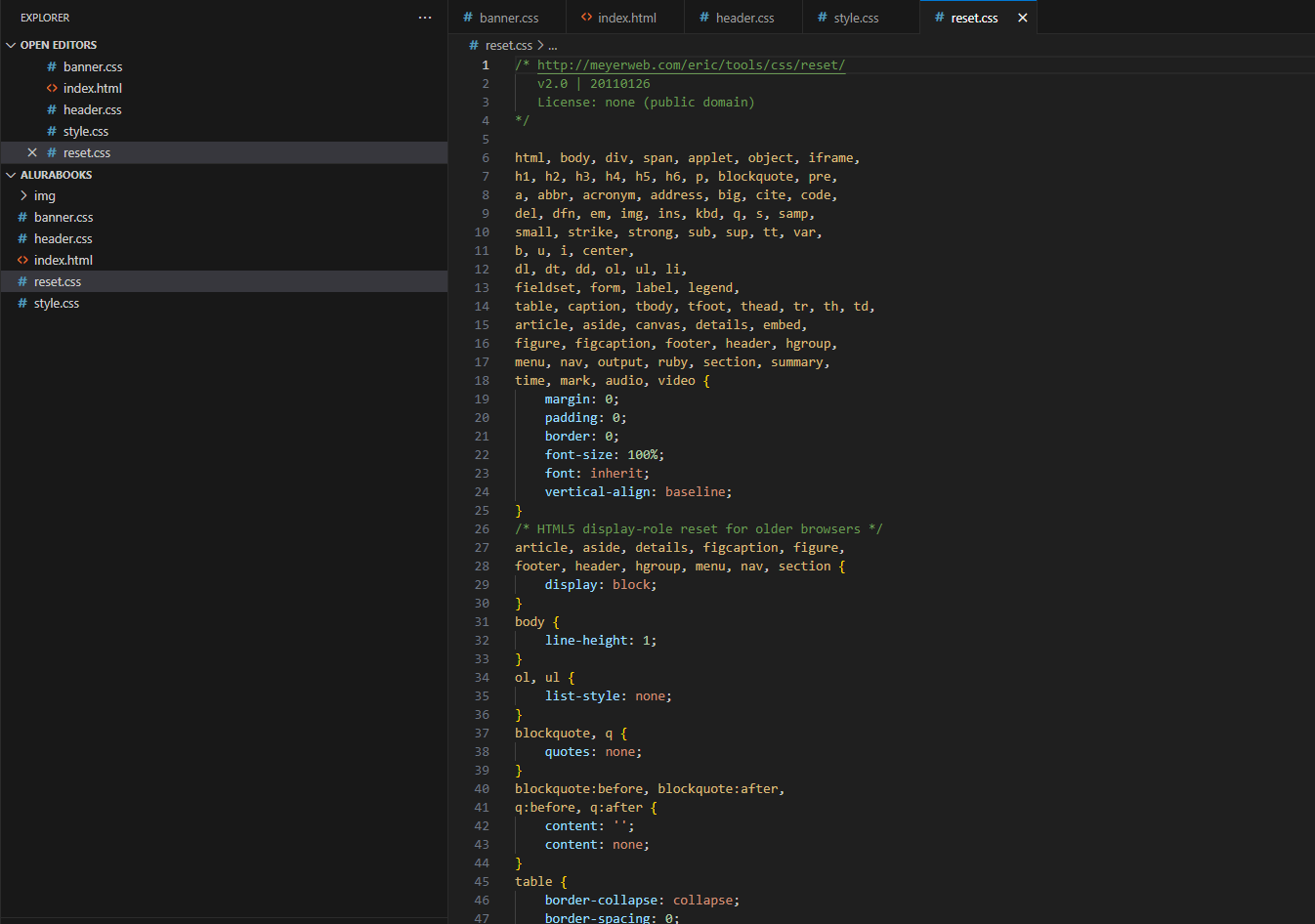This screenshot has height=924, width=1315.
Task: Switch to the style.css tab
Action: [x=861, y=18]
